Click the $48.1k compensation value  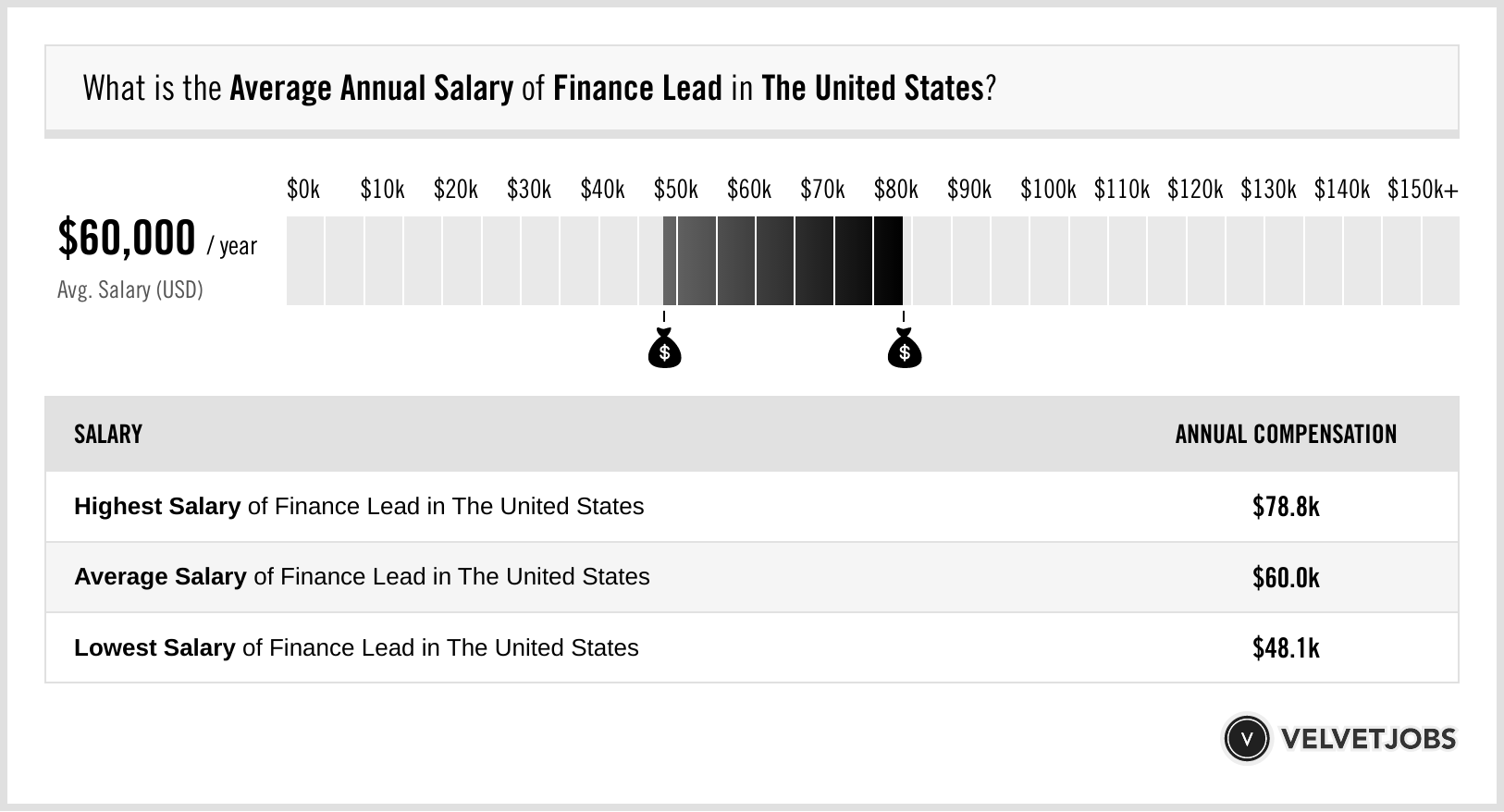click(x=1286, y=647)
